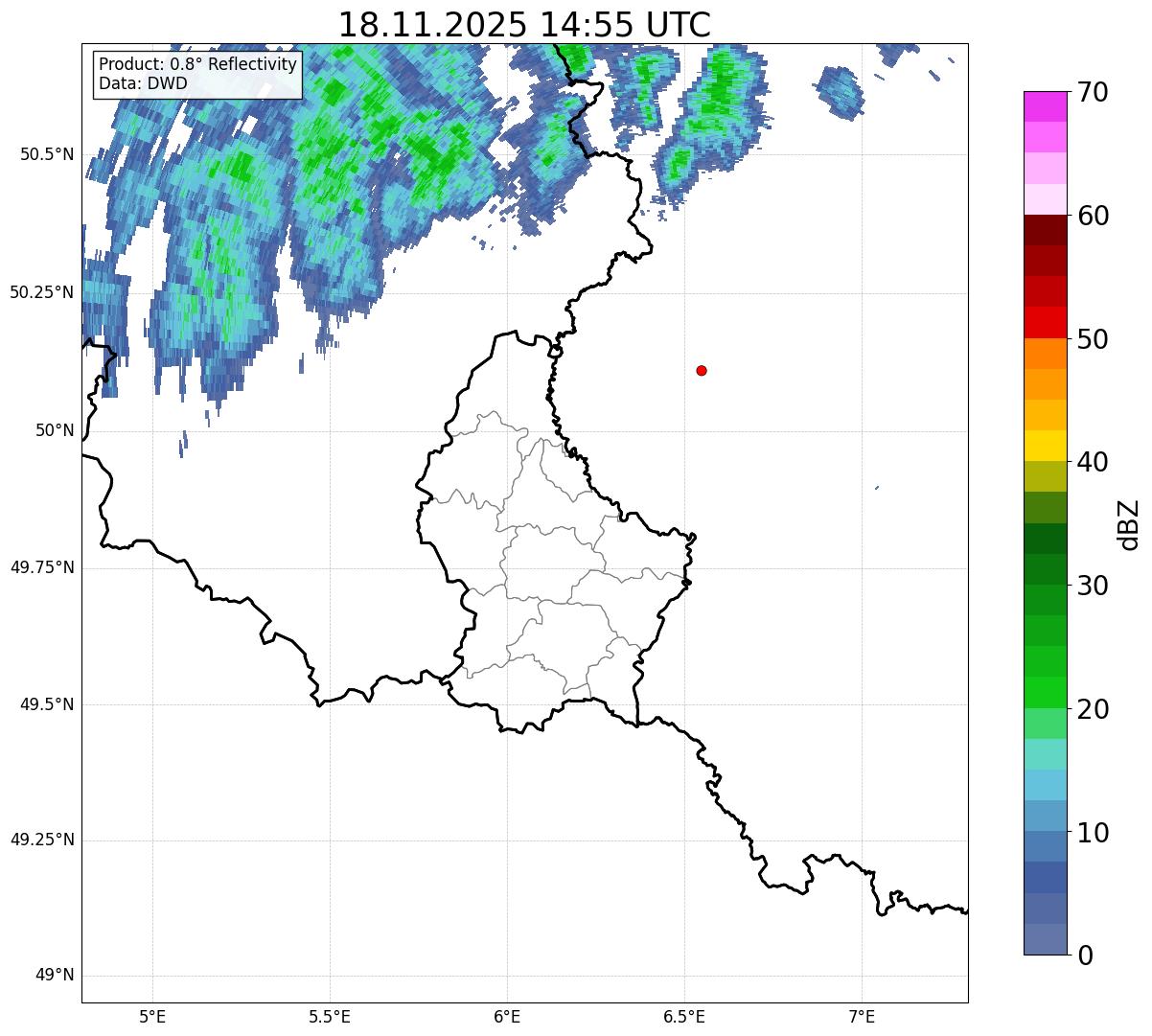Click the 5.5°E longitude label
Viewport: 1152px width, 1036px height.
click(330, 1016)
